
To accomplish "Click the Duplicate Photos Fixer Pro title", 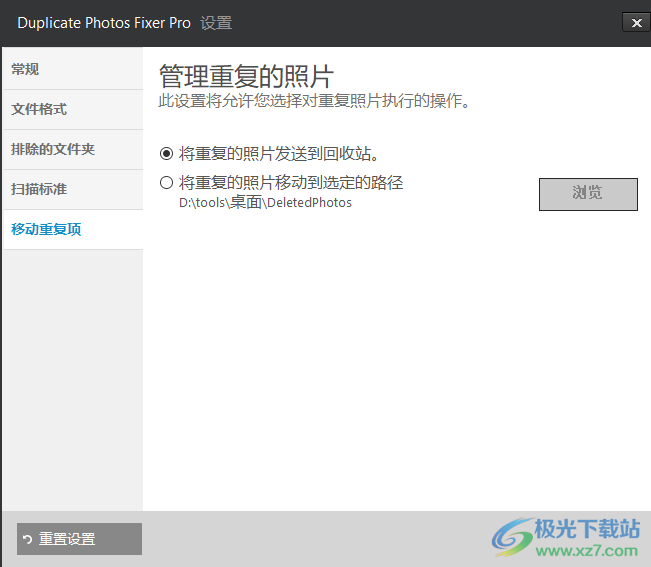I will (x=104, y=23).
